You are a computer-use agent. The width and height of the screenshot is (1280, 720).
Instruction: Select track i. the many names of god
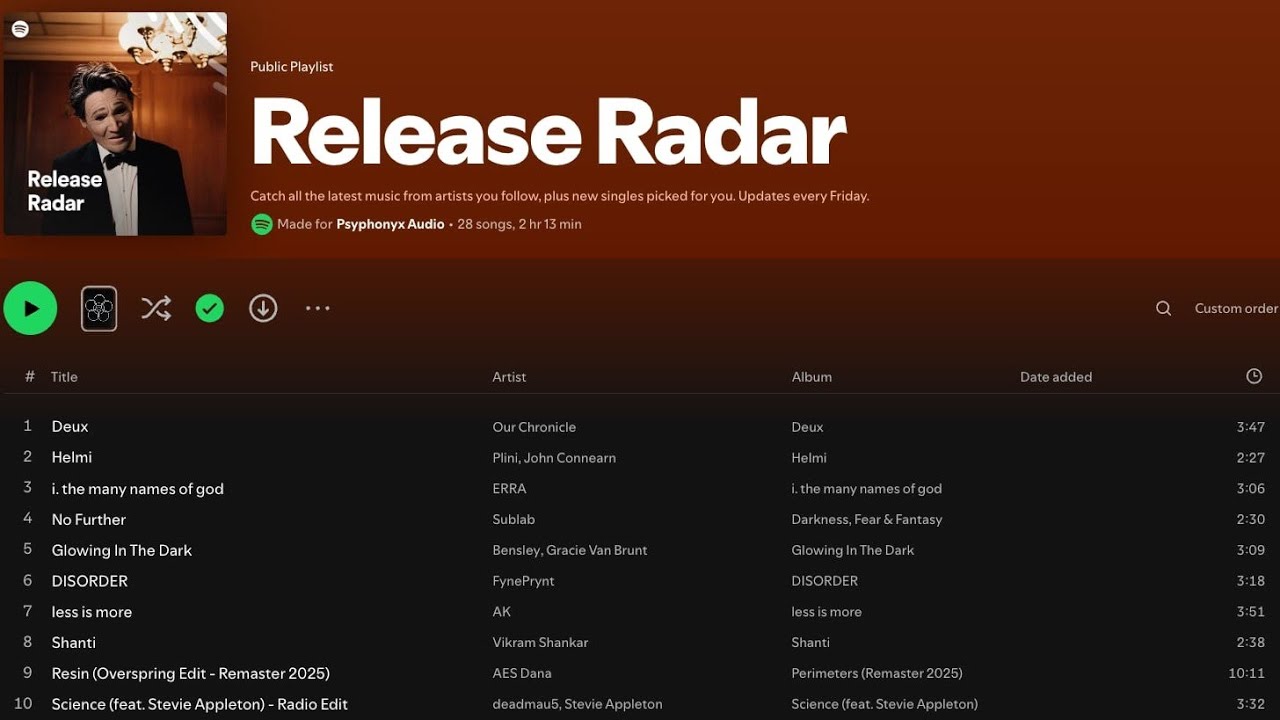point(138,489)
